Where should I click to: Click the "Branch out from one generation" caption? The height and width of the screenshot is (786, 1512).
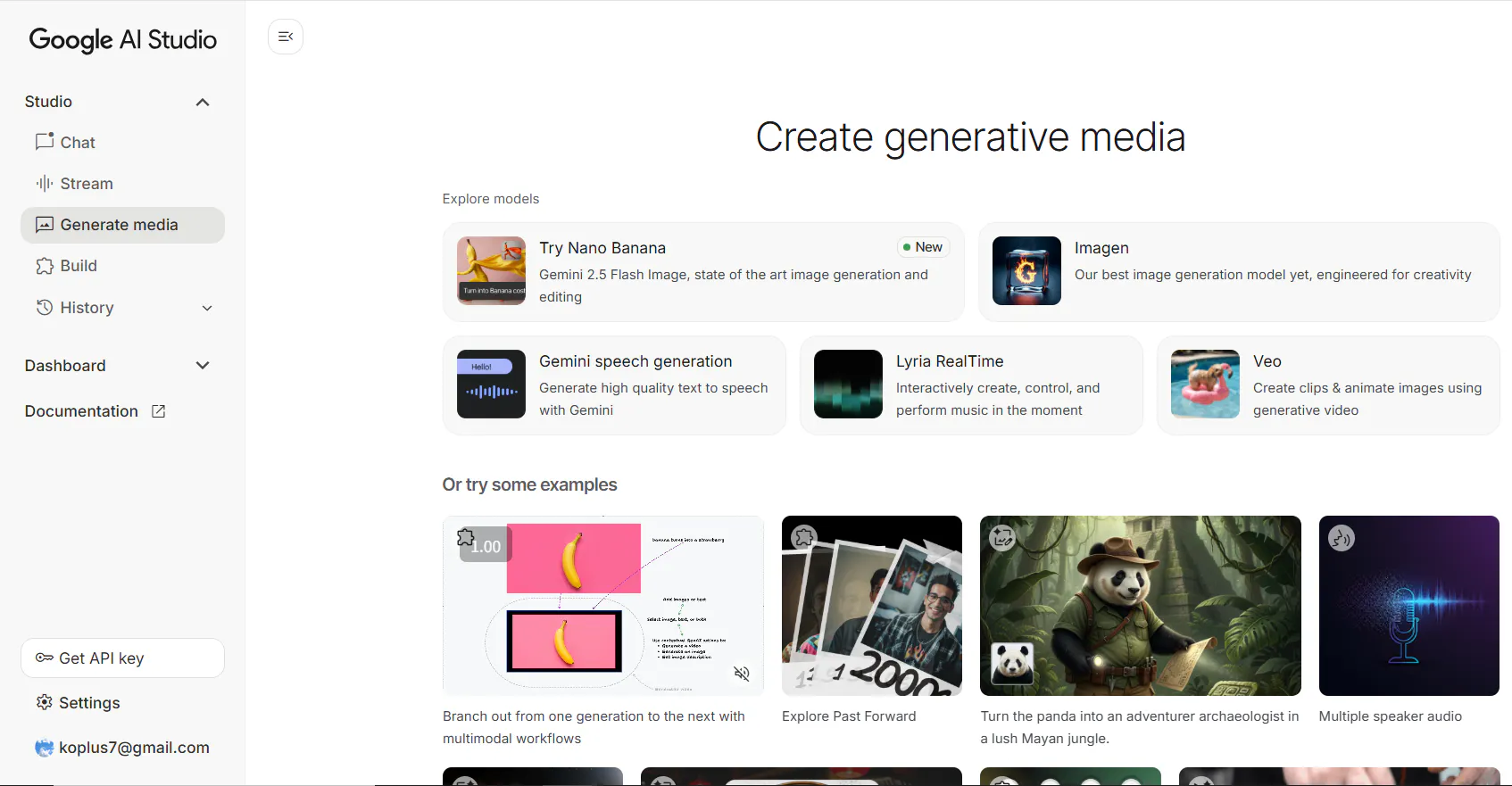(594, 727)
